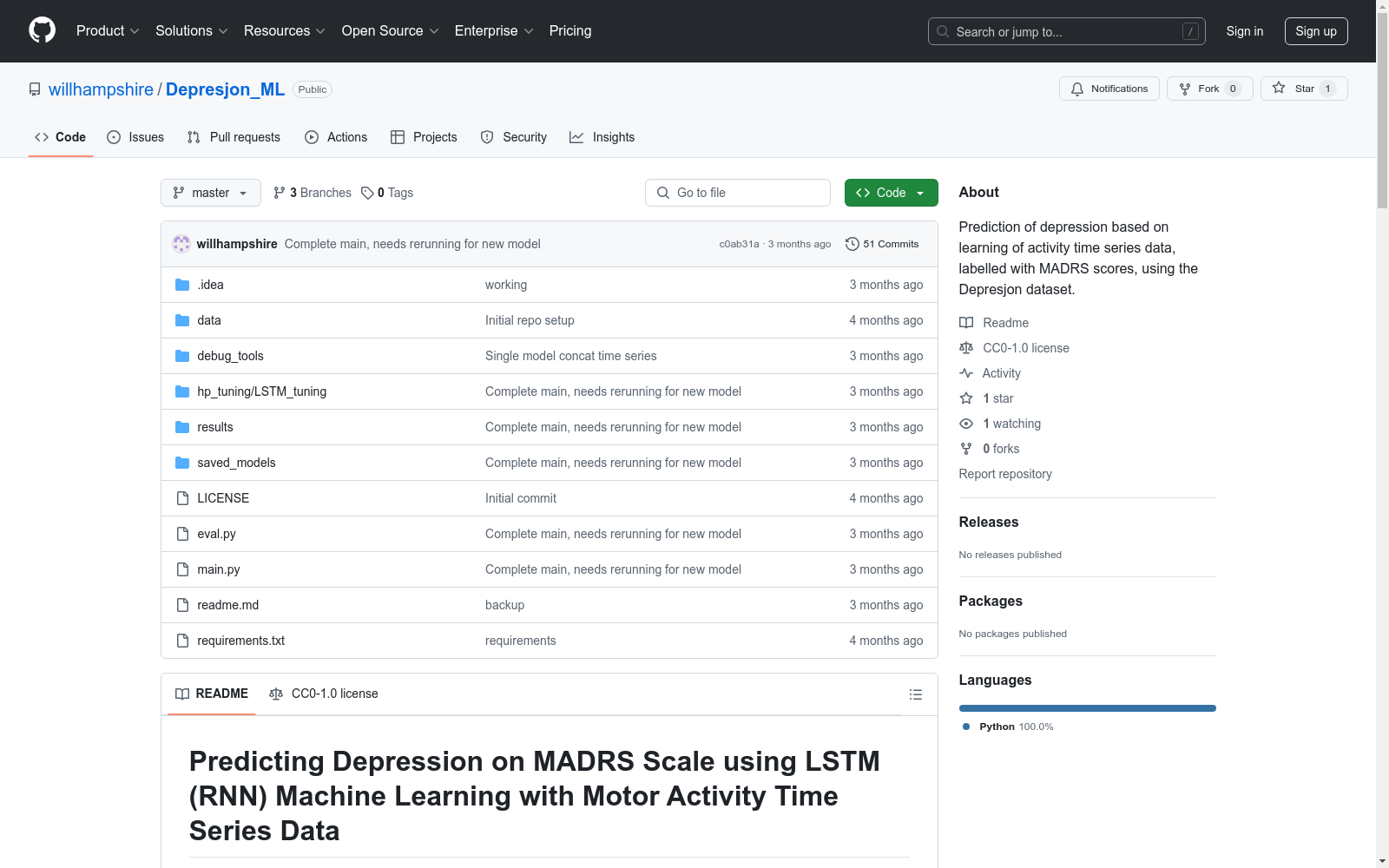Click the file icon for eval.py
This screenshot has width=1389, height=868.
click(182, 534)
